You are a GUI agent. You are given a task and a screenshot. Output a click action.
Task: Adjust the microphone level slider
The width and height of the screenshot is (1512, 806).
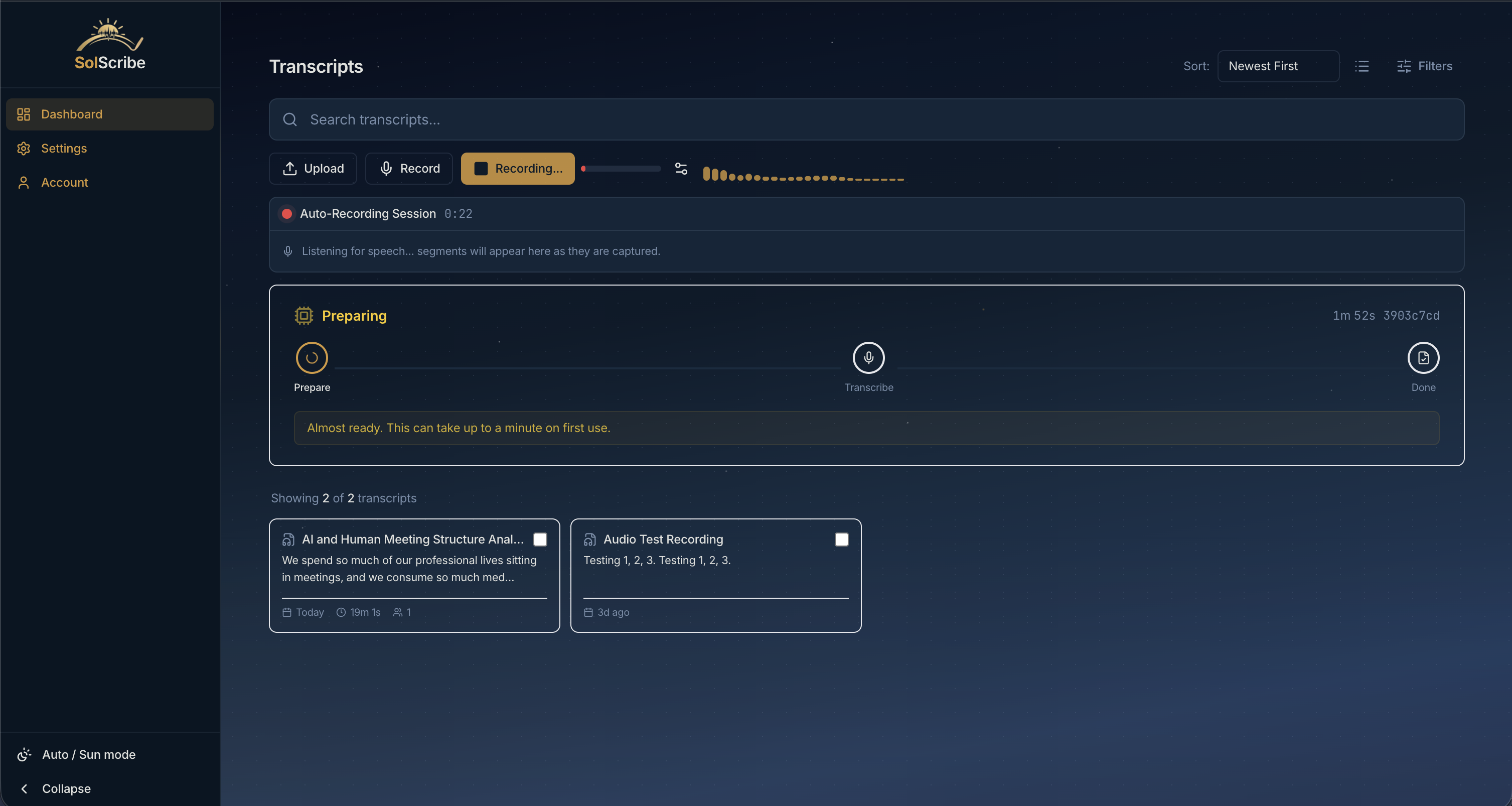(x=621, y=169)
